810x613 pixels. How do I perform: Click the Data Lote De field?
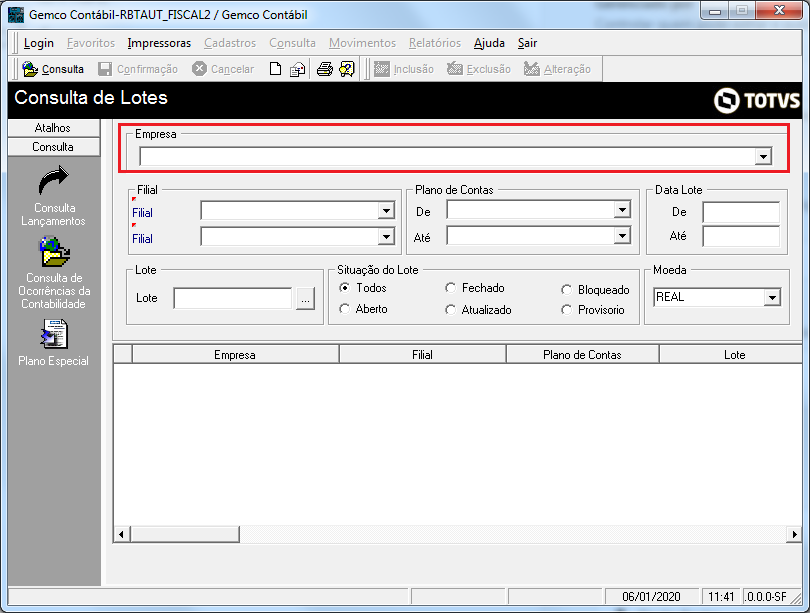741,212
